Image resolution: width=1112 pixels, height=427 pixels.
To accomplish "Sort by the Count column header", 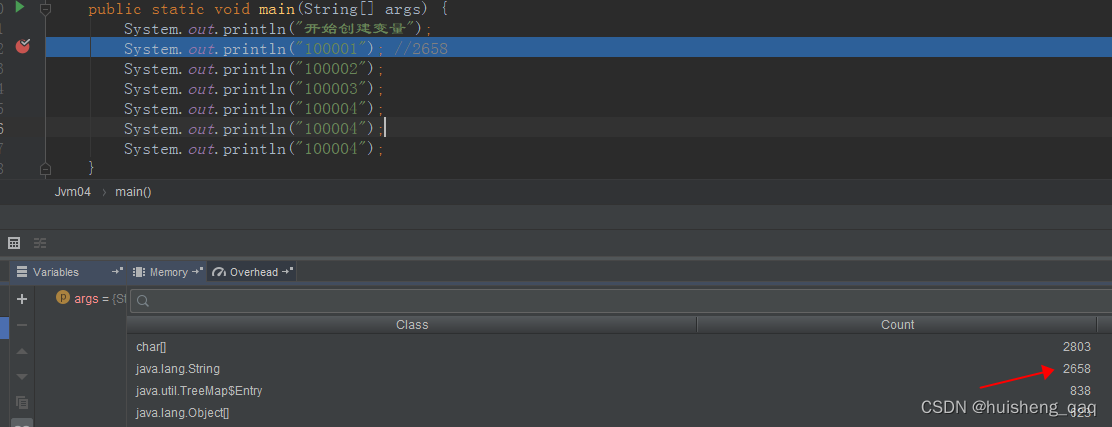I will [x=897, y=325].
